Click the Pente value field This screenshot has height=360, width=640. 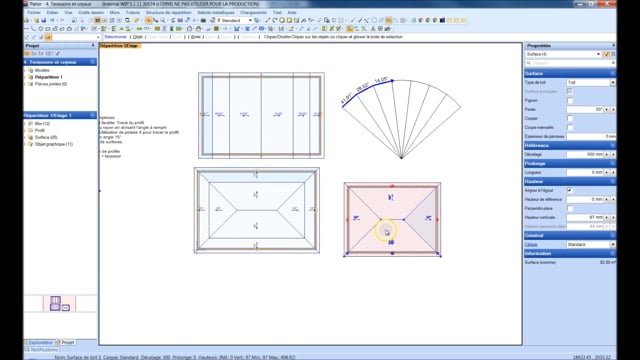[x=585, y=109]
